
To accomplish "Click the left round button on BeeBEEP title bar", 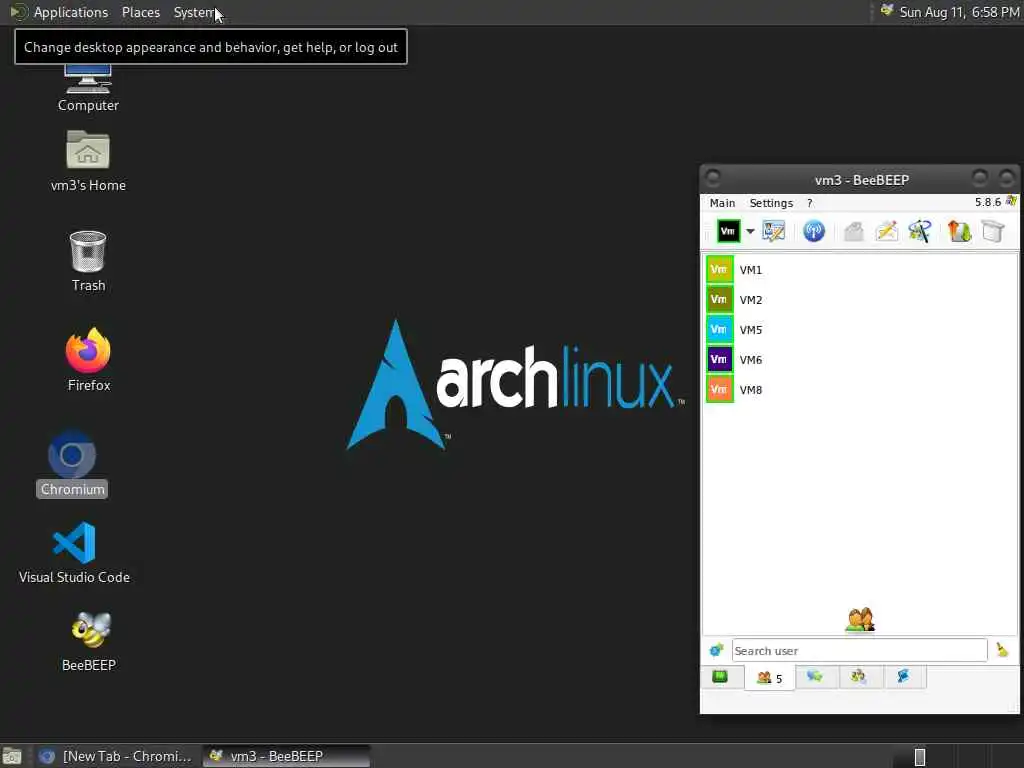I will 713,178.
